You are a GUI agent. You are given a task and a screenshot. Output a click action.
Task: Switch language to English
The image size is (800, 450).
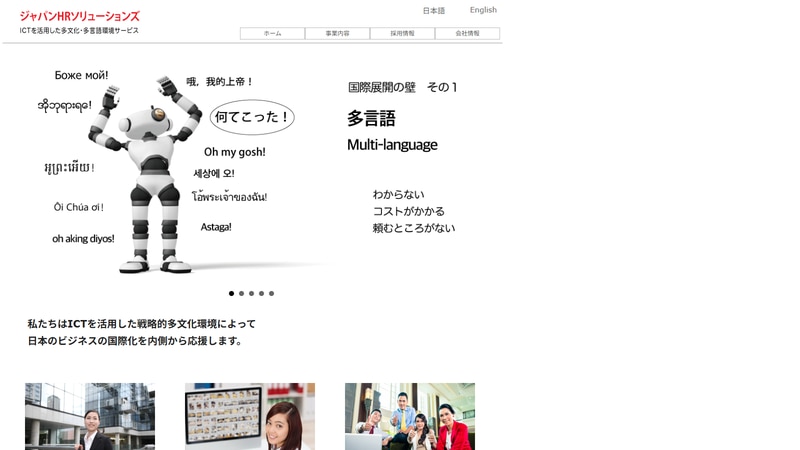click(x=483, y=10)
